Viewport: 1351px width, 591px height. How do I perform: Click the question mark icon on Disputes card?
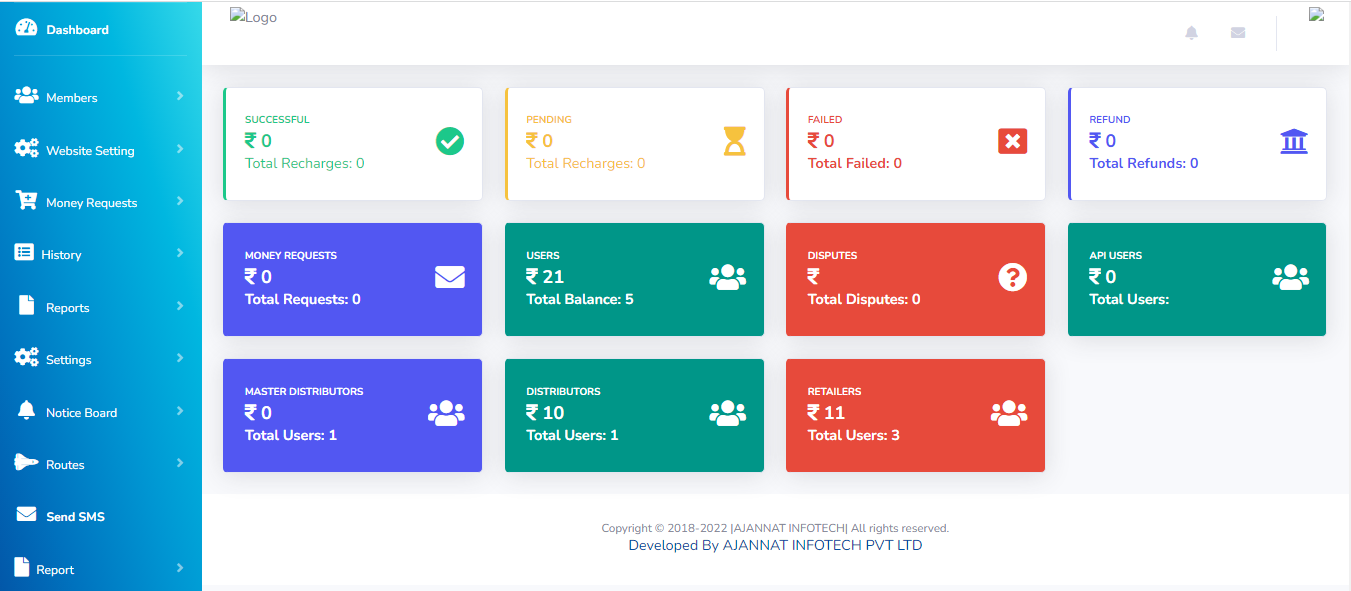tap(1013, 277)
